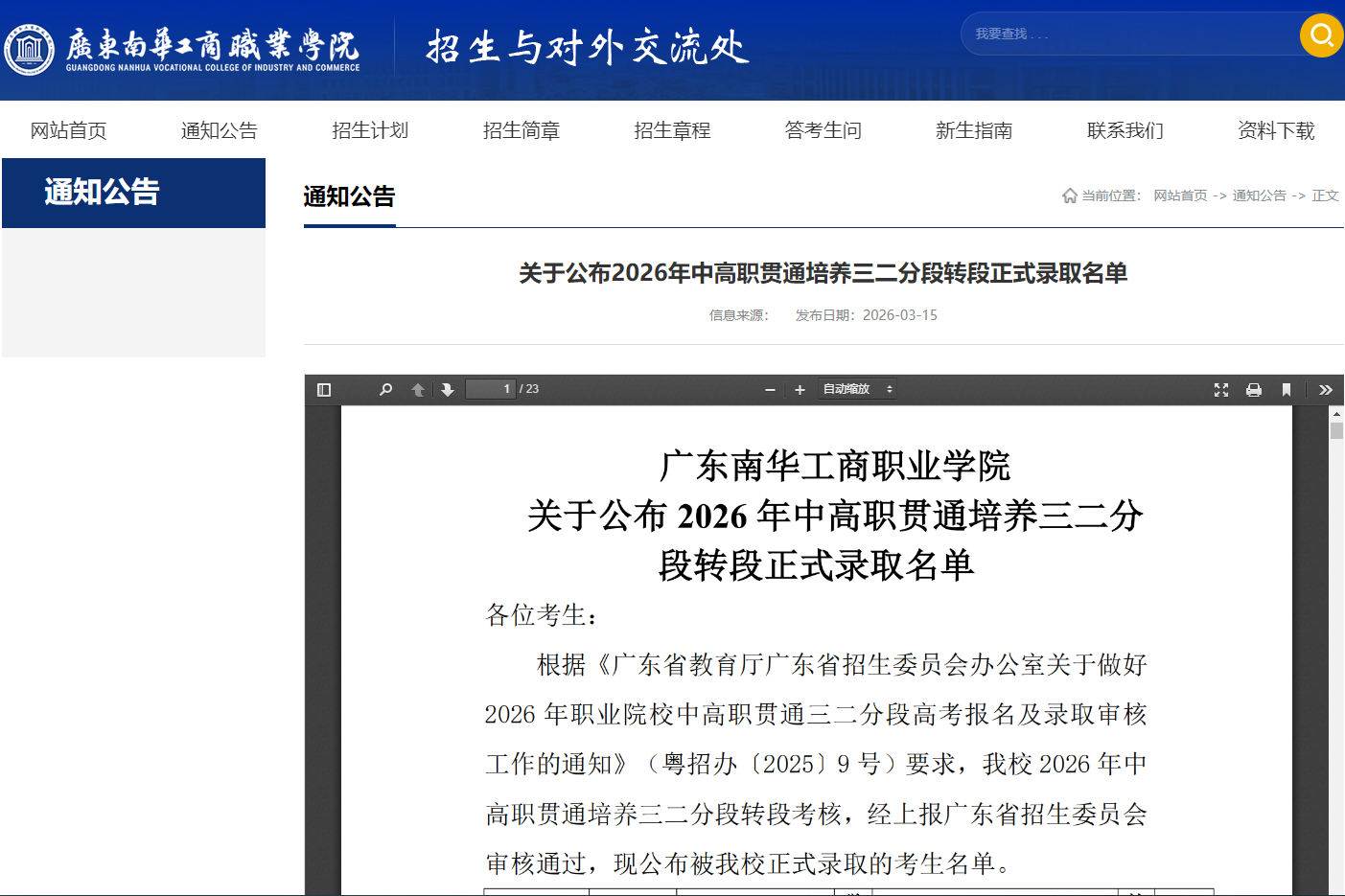Image resolution: width=1345 pixels, height=896 pixels.
Task: Click the PDF page number input field
Action: (490, 389)
